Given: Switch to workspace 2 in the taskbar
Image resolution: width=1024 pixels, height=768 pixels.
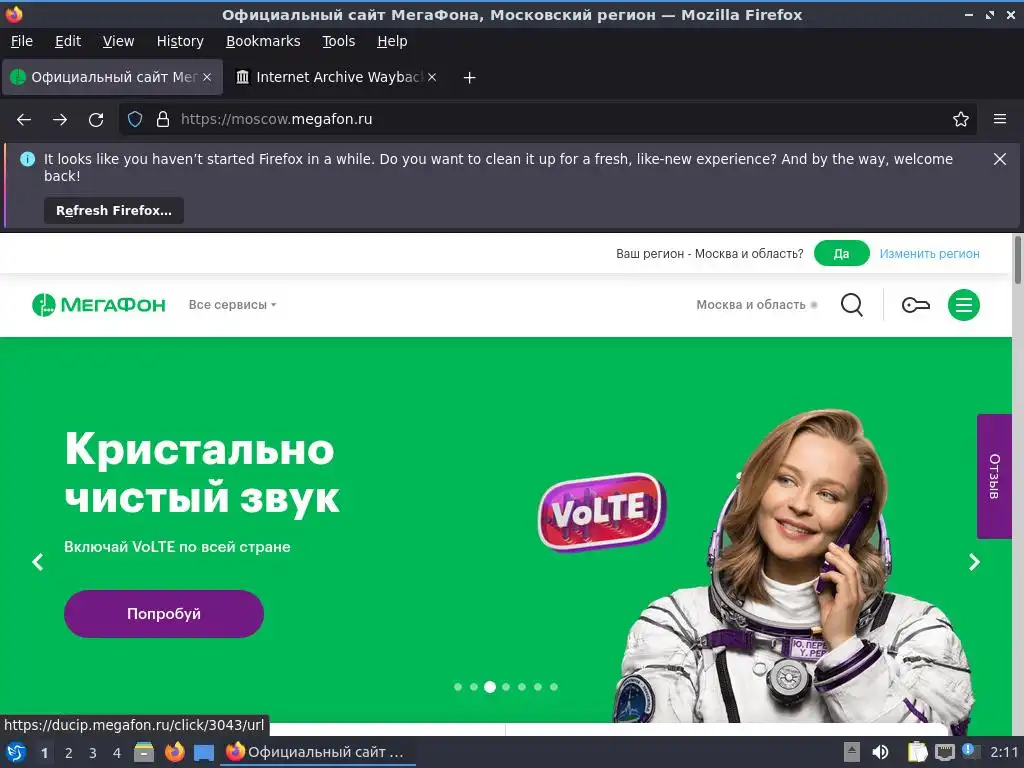Looking at the screenshot, I should [x=69, y=753].
